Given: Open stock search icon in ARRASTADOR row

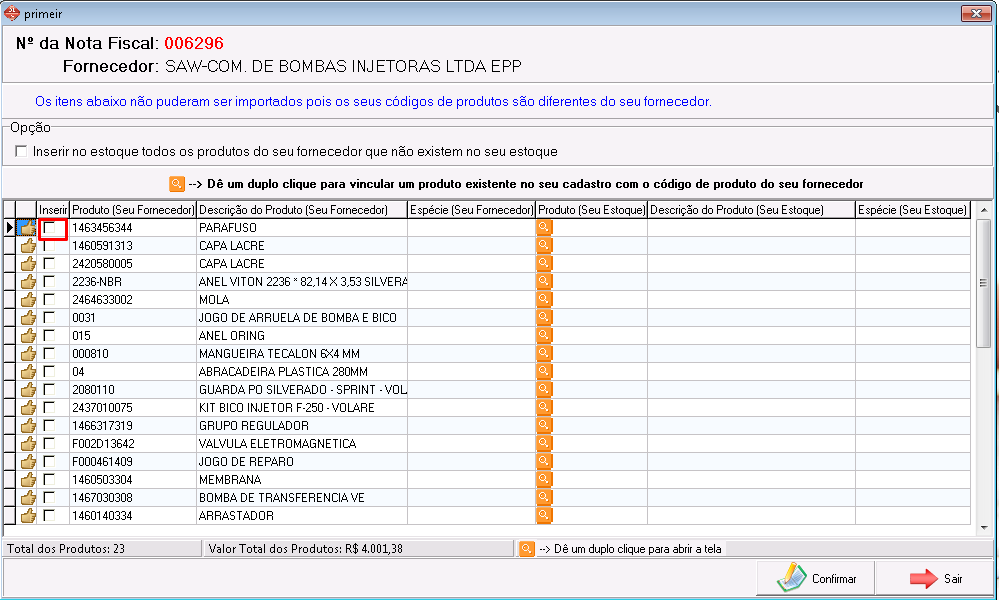Looking at the screenshot, I should (x=543, y=515).
